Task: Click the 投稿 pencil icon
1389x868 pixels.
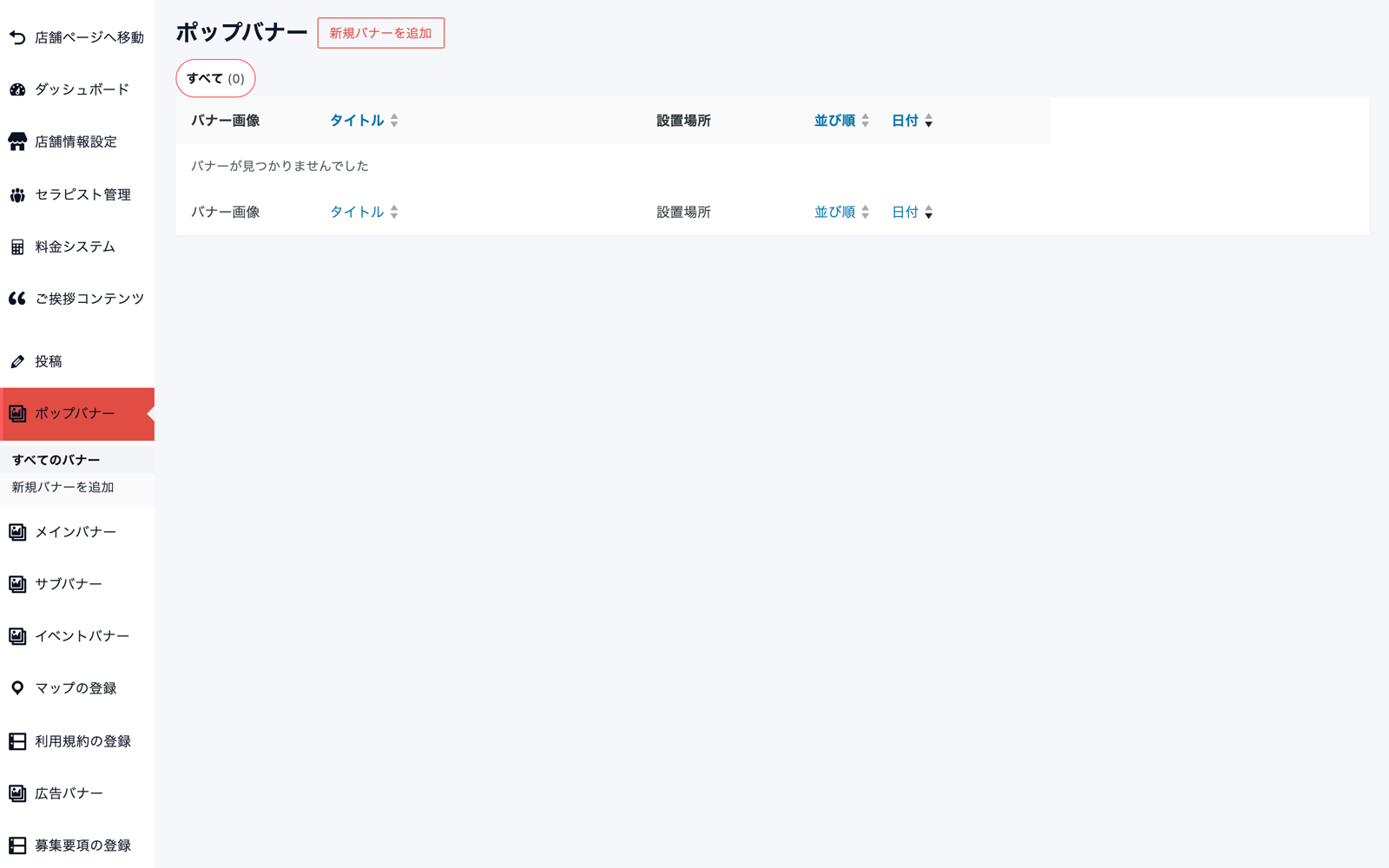Action: [17, 361]
